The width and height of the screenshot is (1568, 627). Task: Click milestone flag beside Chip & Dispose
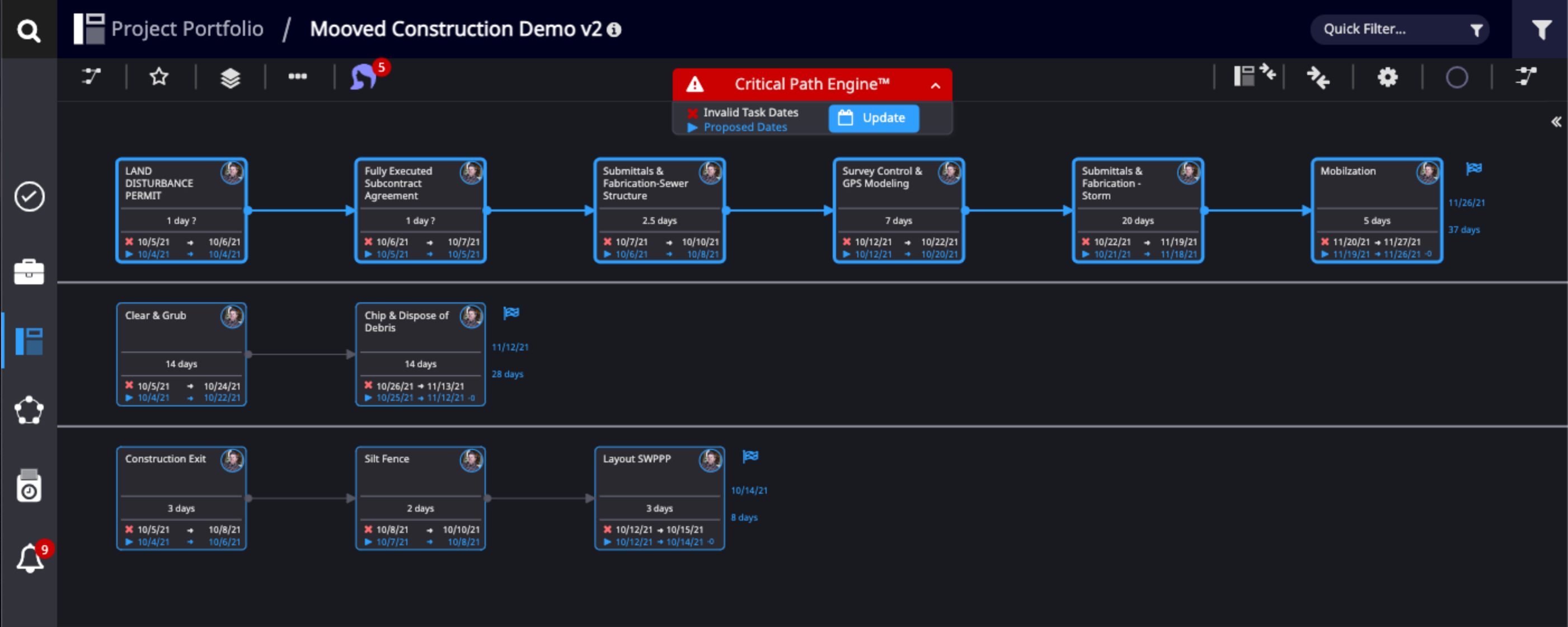tap(511, 313)
